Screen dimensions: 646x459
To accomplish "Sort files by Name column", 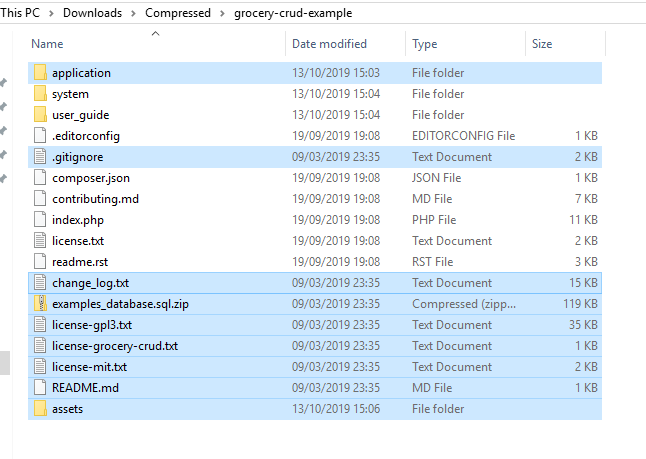I will [47, 44].
